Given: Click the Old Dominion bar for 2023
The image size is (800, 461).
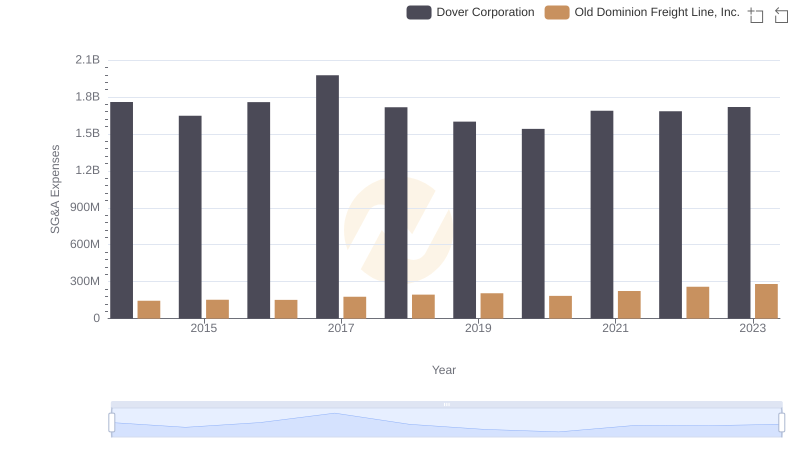Looking at the screenshot, I should [x=766, y=301].
